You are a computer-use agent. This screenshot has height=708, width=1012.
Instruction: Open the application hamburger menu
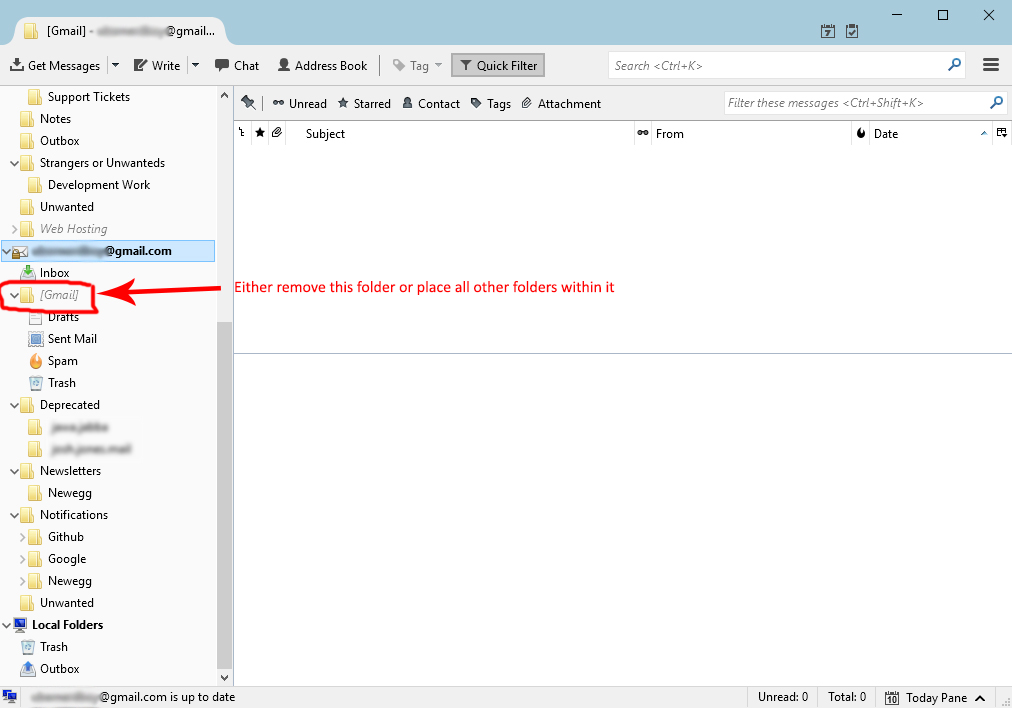pos(991,64)
